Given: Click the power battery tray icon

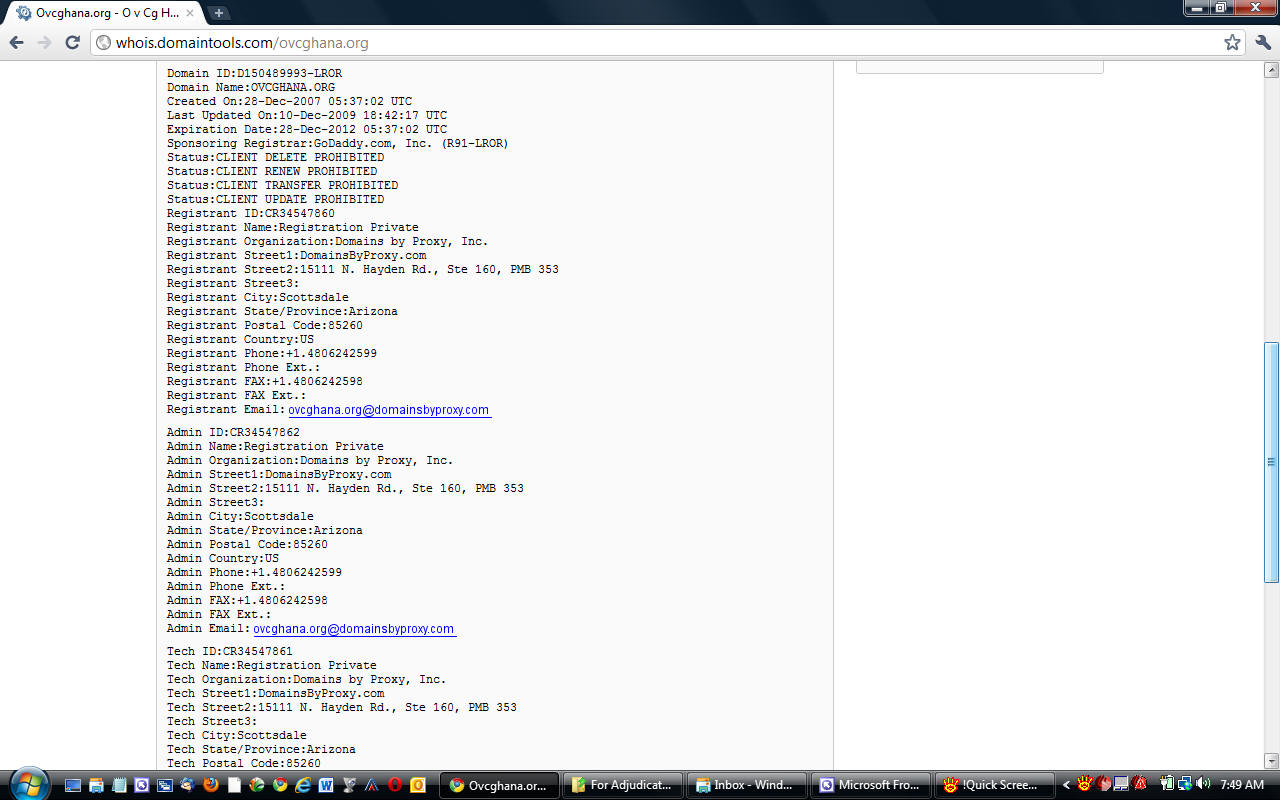Looking at the screenshot, I should click(x=1166, y=784).
